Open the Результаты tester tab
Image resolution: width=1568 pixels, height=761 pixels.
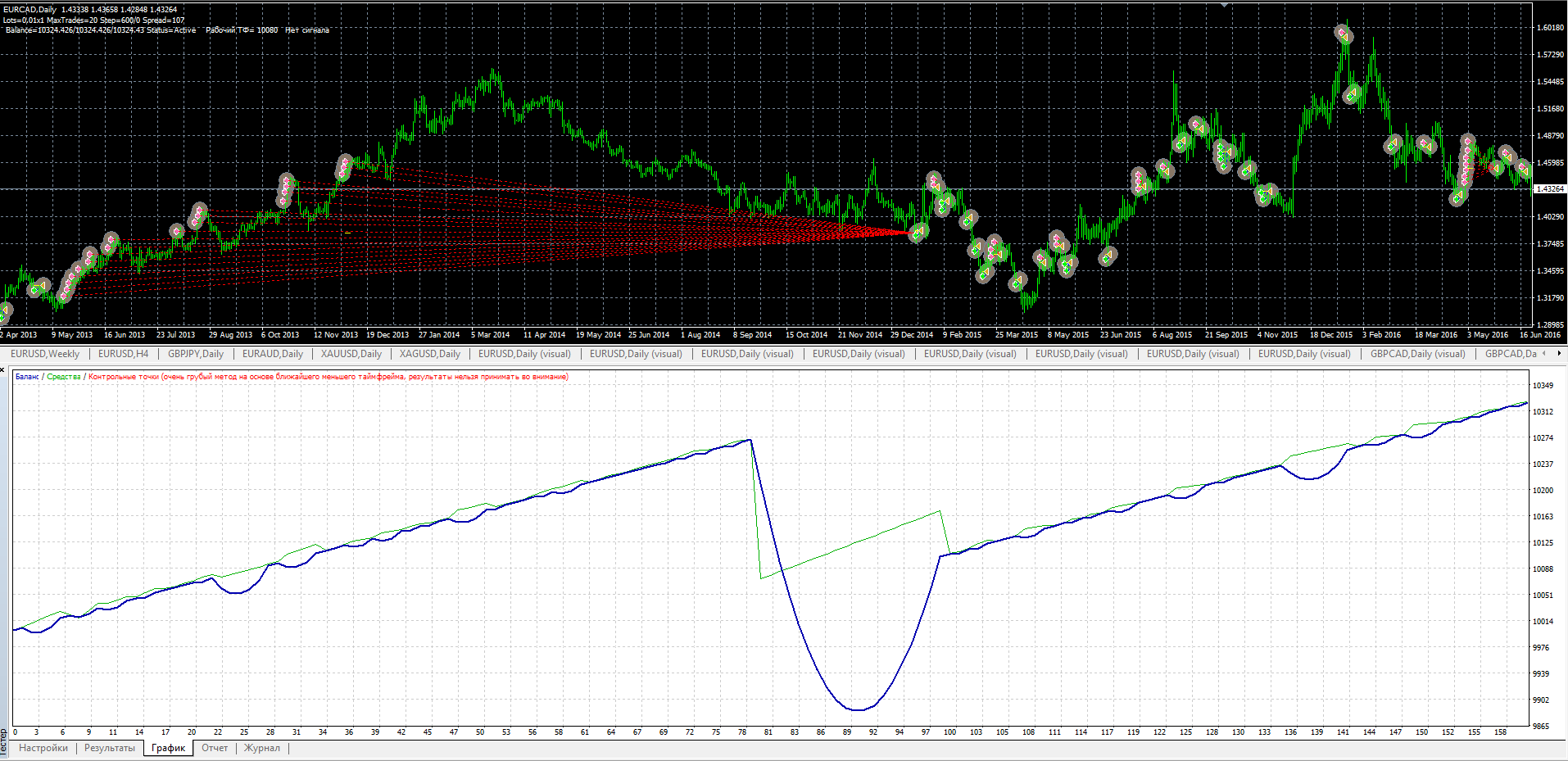pos(110,748)
